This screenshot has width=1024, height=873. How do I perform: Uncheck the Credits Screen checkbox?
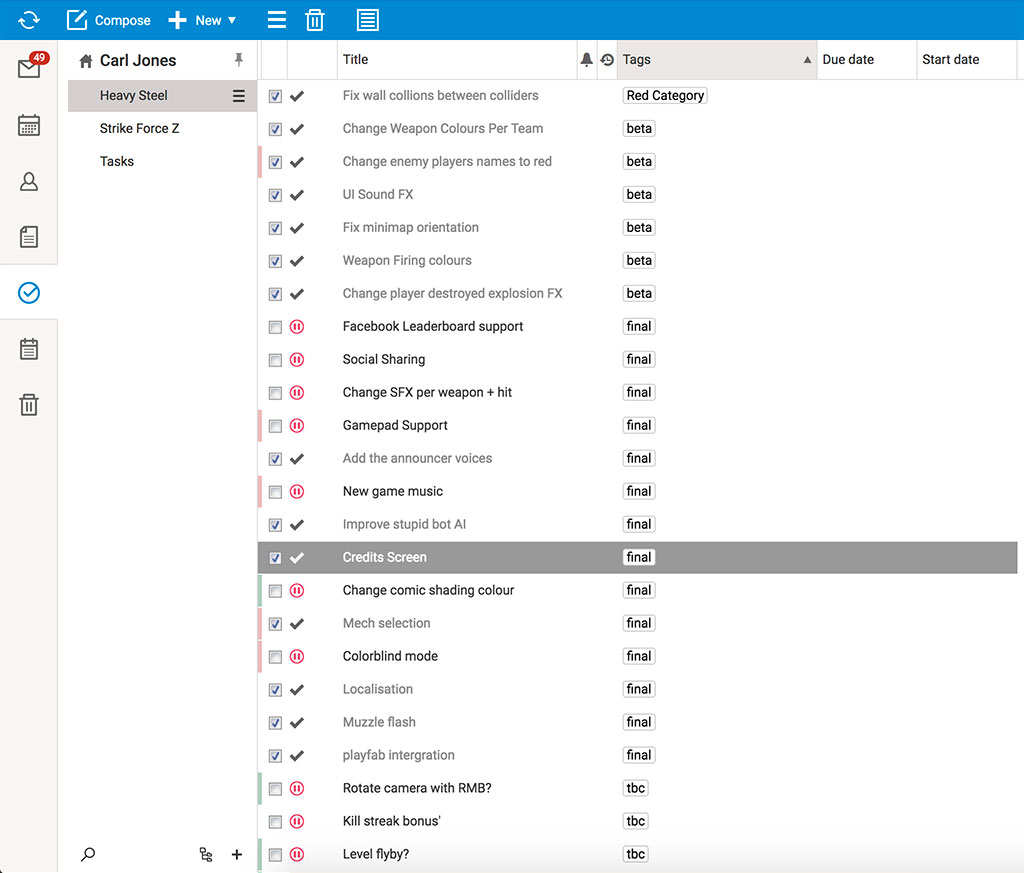[275, 558]
